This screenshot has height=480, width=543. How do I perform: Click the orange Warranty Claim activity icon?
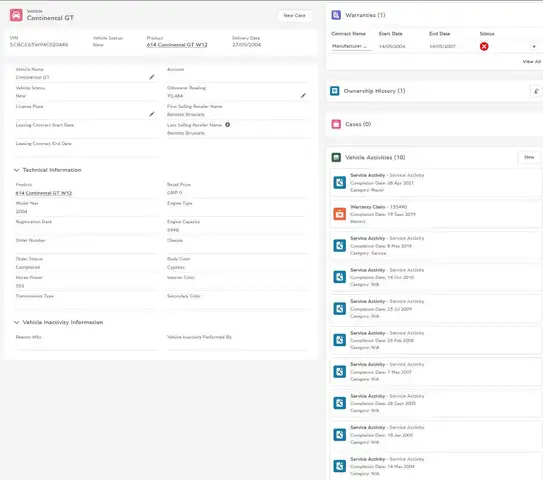[339, 214]
